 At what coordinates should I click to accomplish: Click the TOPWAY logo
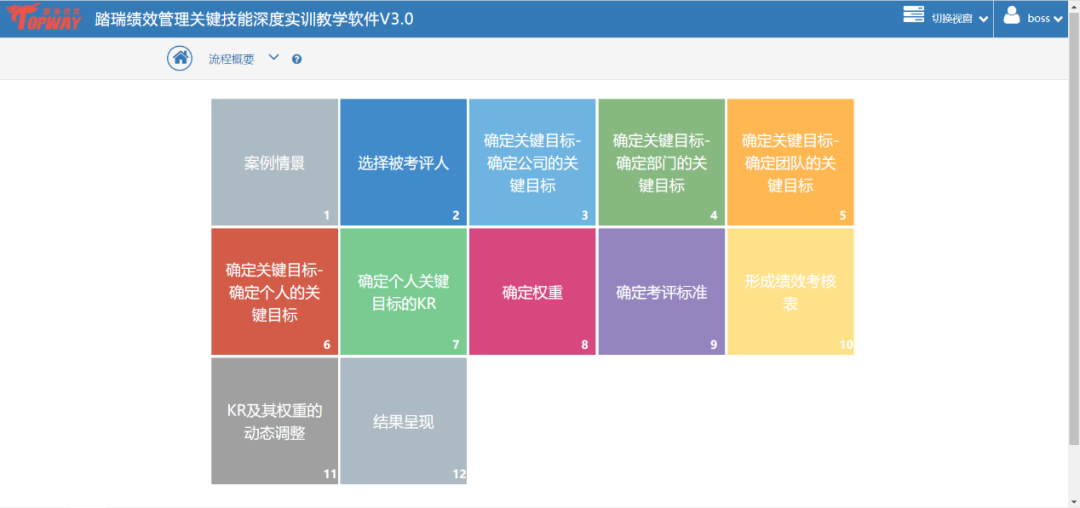click(x=43, y=18)
